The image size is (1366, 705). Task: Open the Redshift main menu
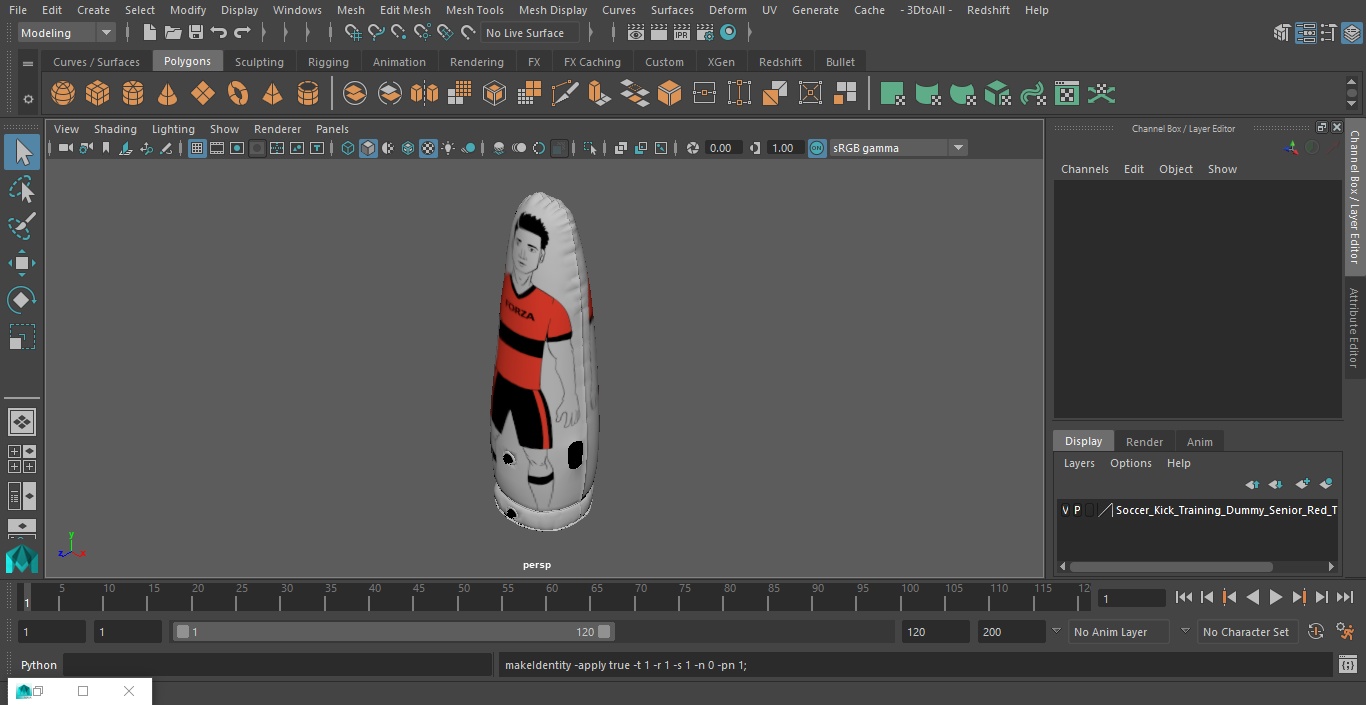(988, 10)
